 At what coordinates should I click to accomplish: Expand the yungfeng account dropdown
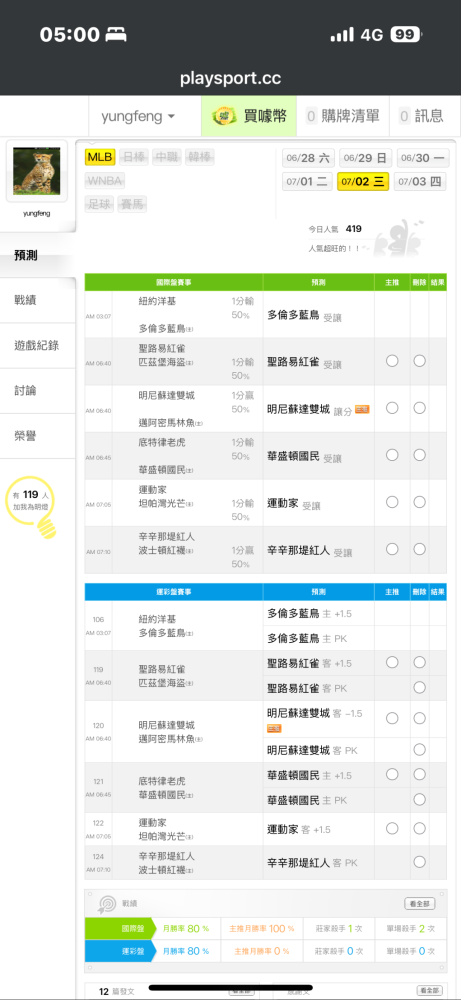pos(138,117)
